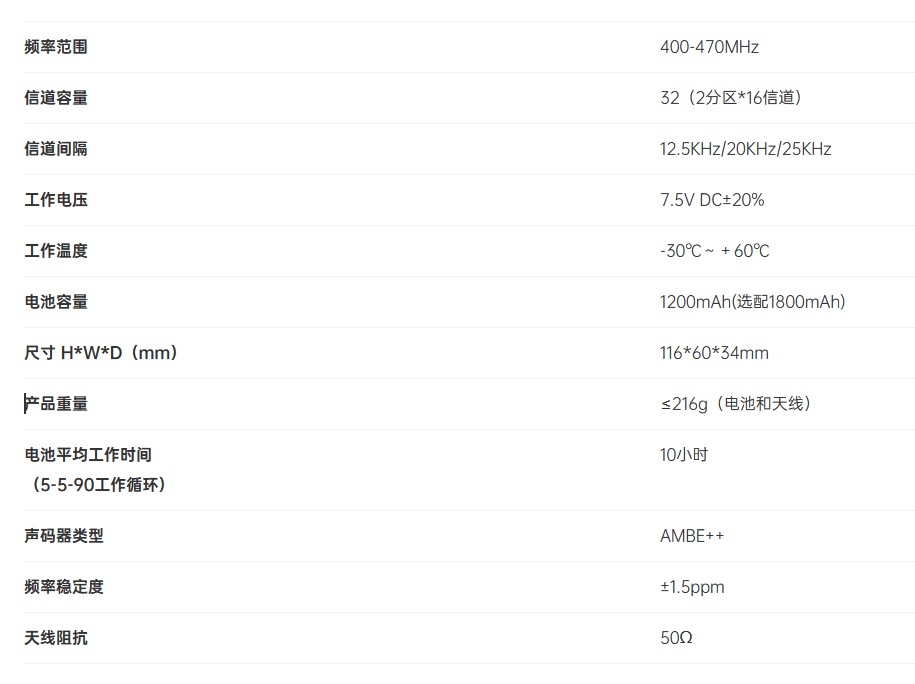Click the 工作温度 label

[x=56, y=251]
